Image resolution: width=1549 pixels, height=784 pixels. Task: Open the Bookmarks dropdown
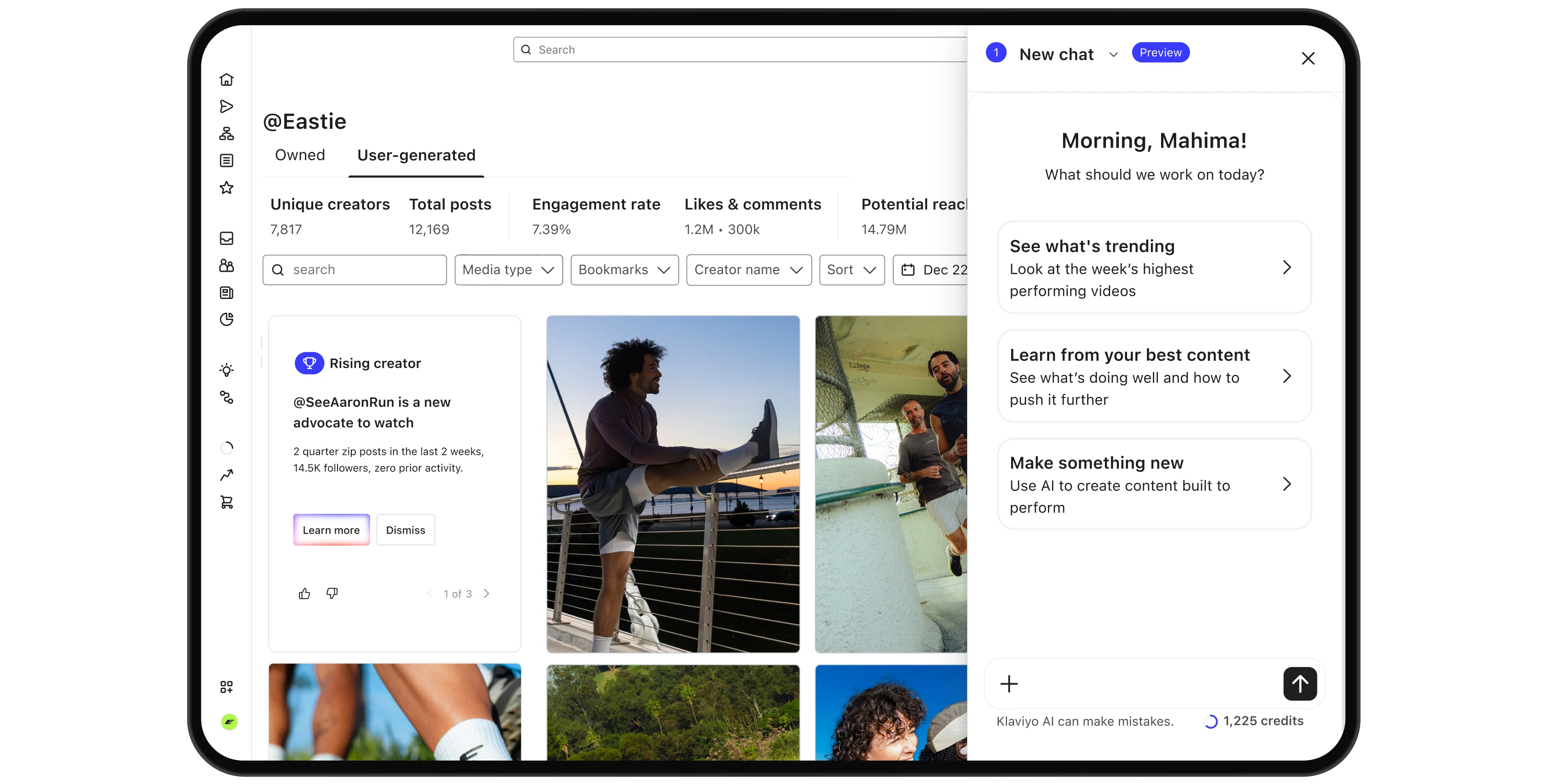point(624,269)
